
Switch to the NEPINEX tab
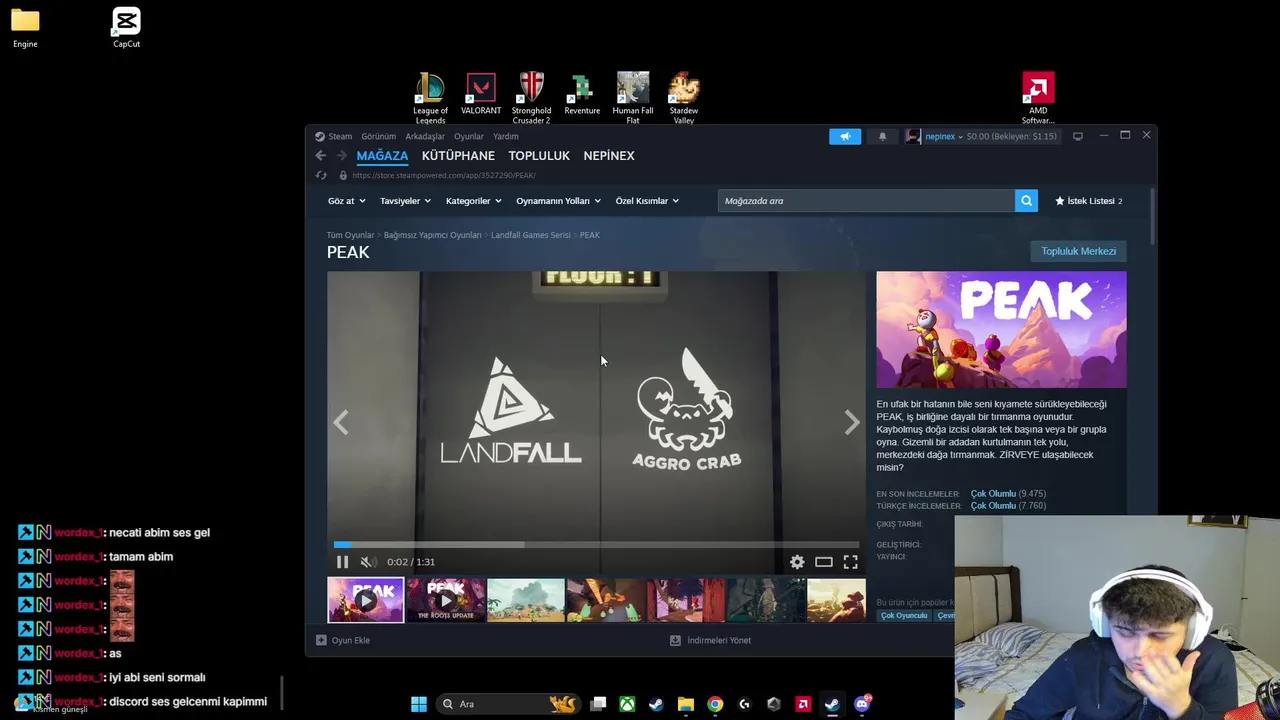609,156
